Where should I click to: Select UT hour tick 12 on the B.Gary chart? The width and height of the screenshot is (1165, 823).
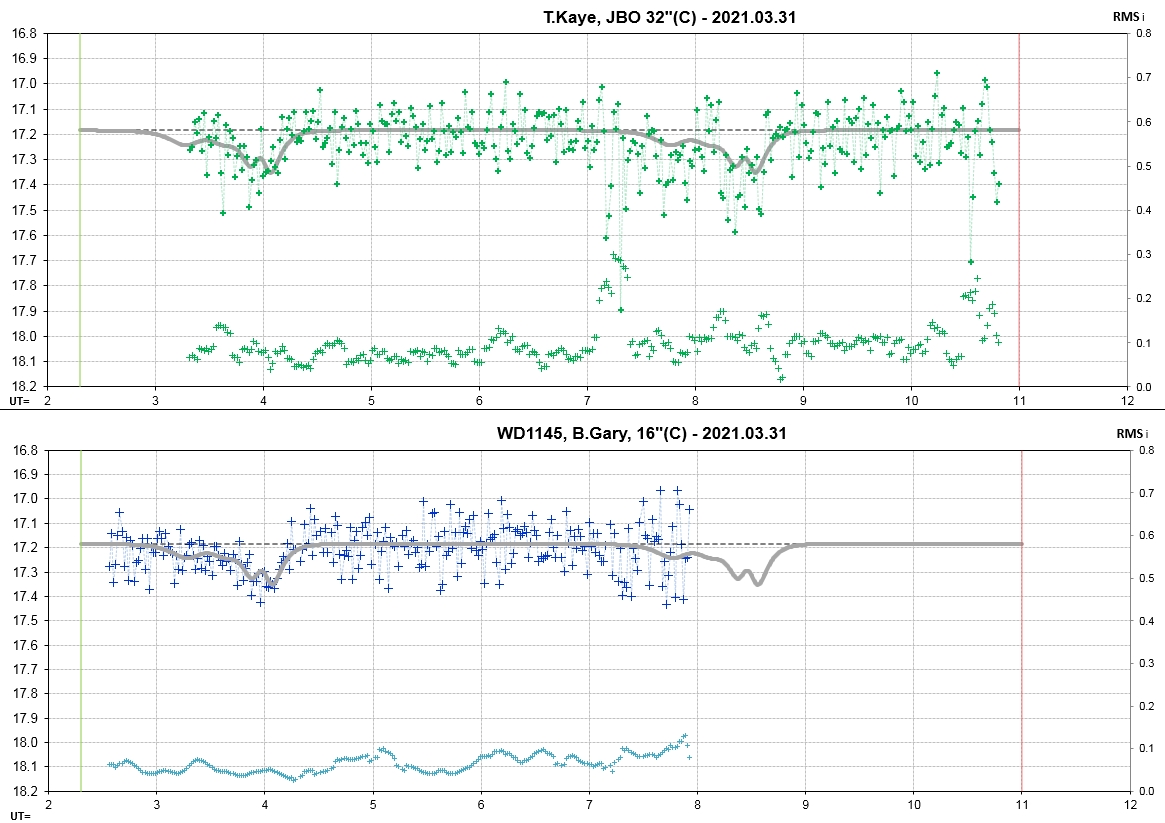tap(1130, 804)
